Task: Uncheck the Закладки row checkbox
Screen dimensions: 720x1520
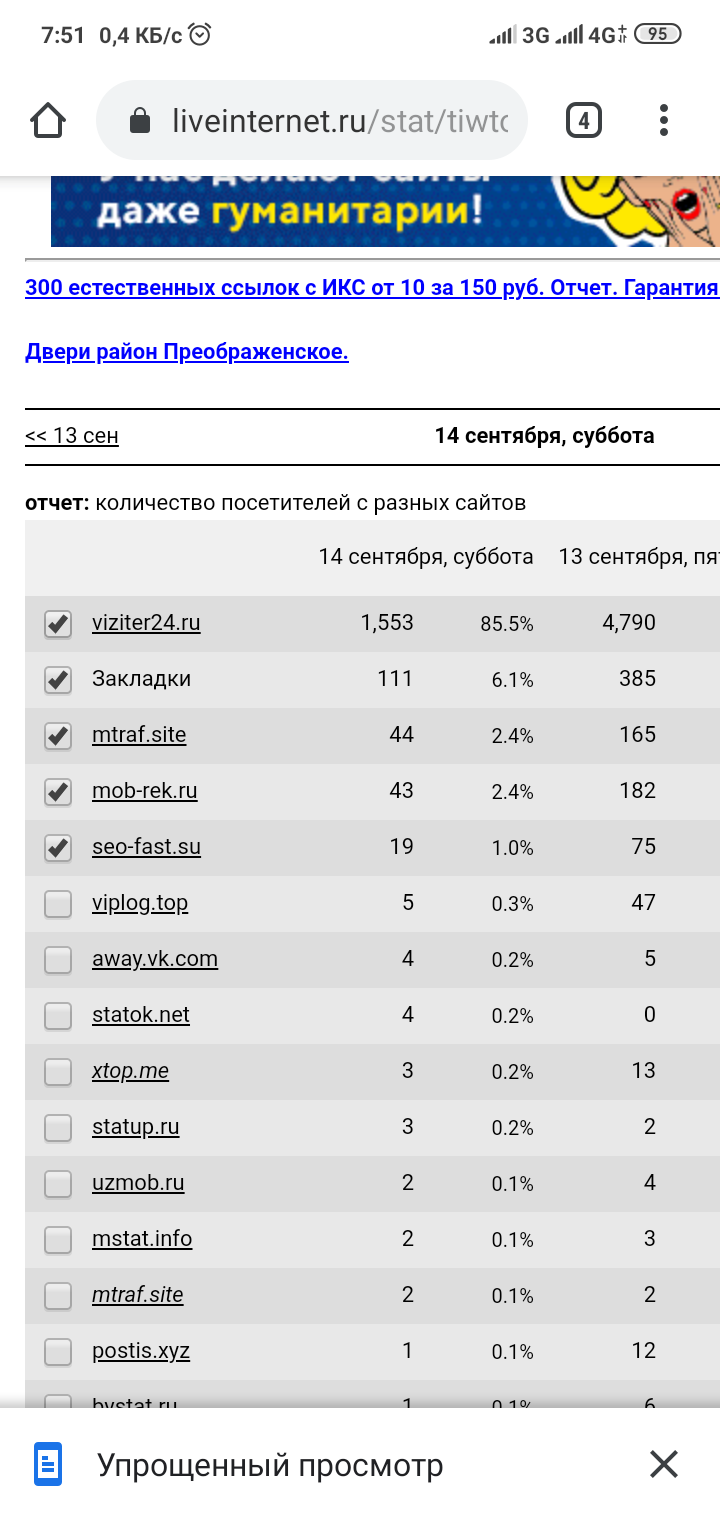Action: point(58,680)
